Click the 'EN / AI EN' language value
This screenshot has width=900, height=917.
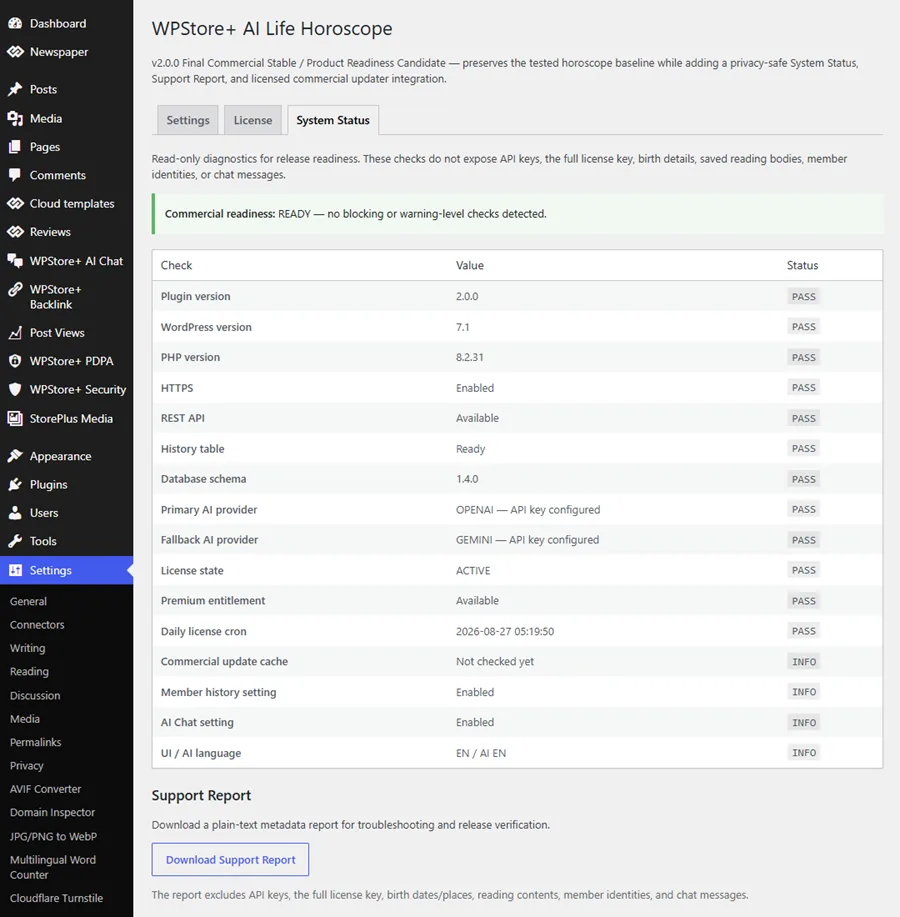point(481,753)
